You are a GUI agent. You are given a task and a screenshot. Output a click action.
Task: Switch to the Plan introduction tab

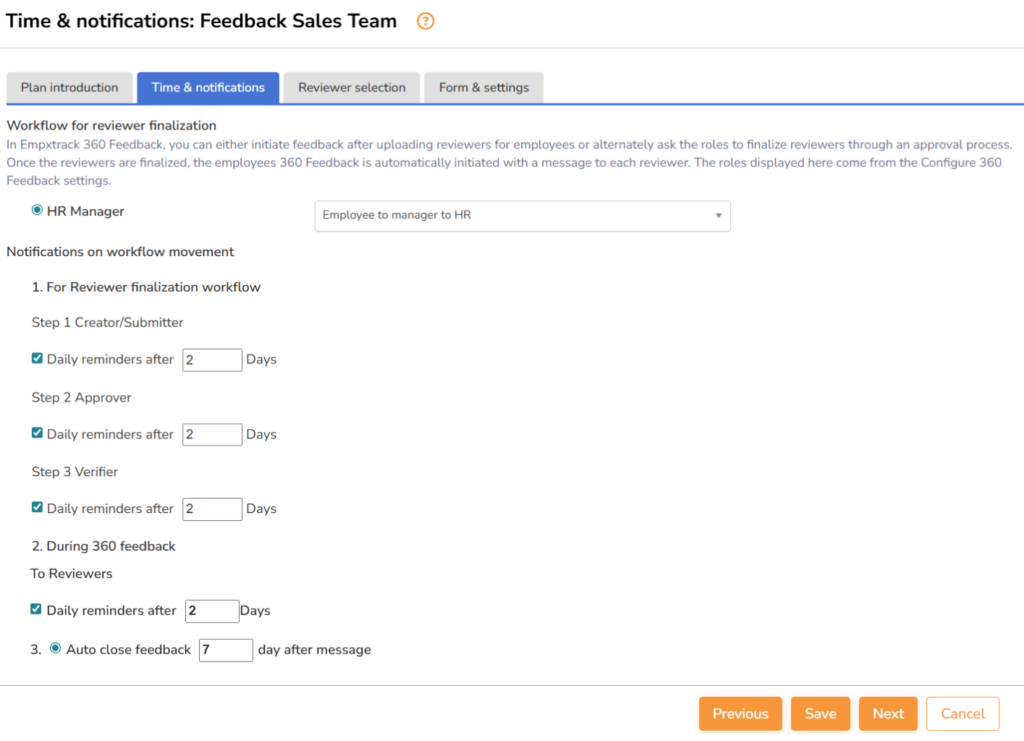point(70,88)
